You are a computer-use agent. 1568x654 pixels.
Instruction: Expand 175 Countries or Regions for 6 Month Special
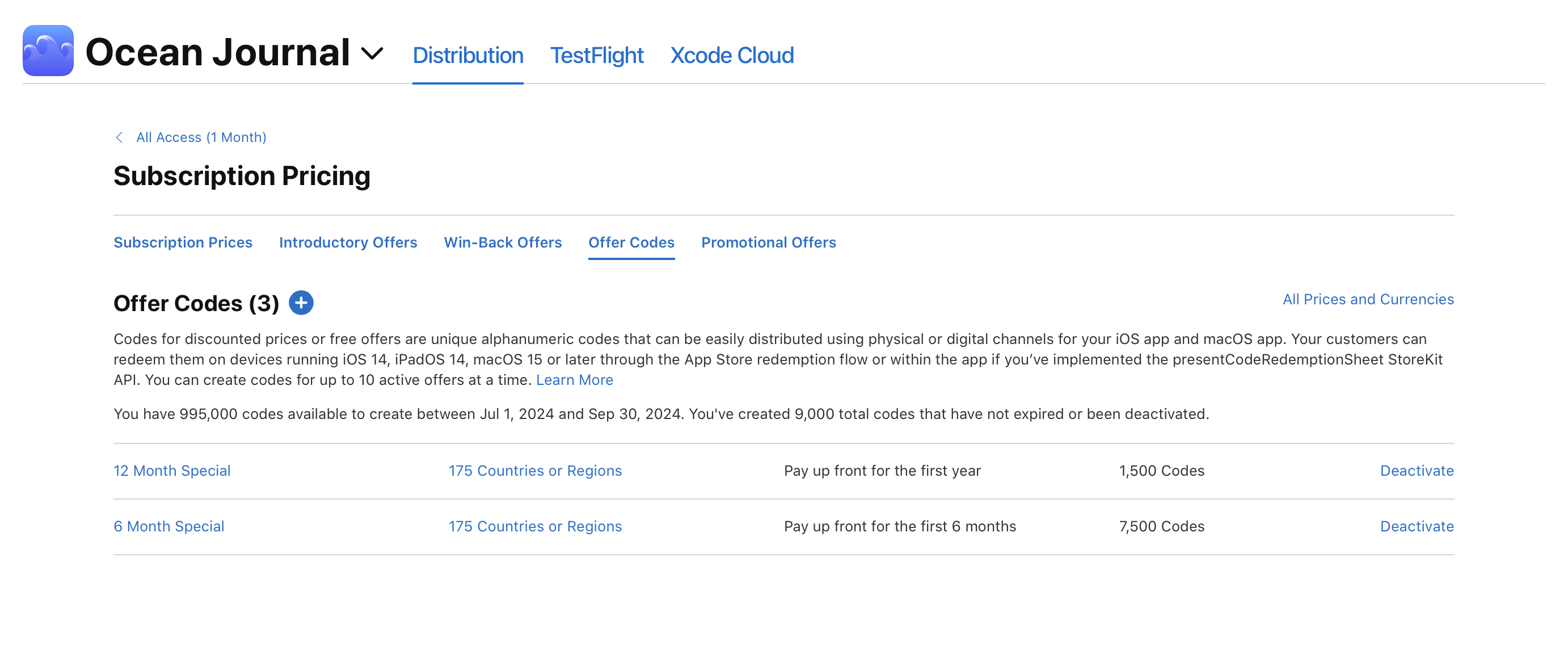coord(536,525)
